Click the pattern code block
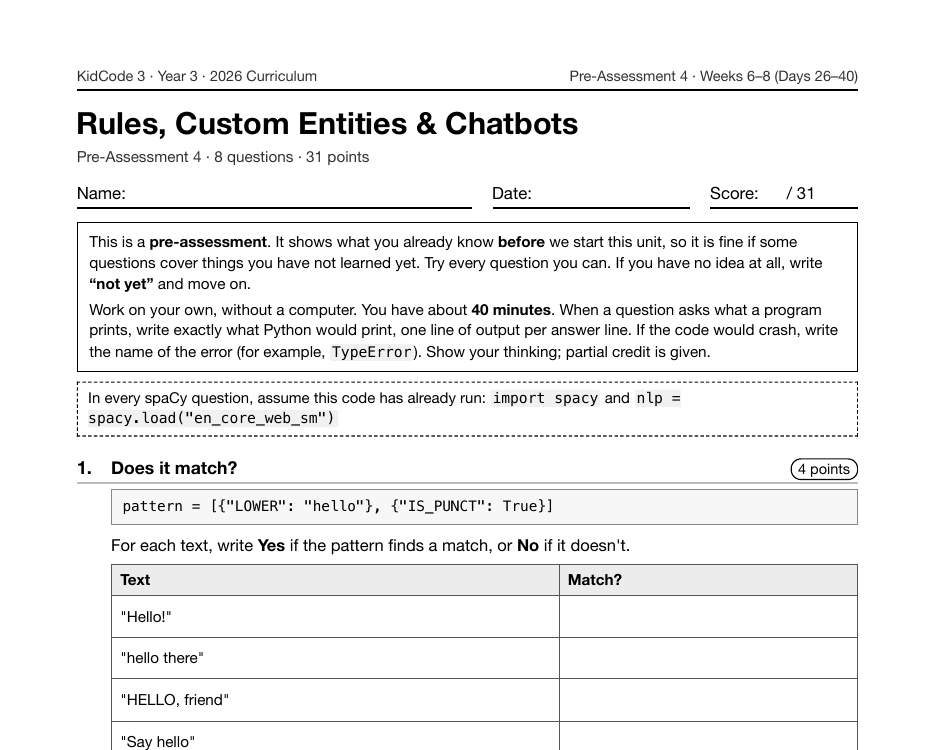Image resolution: width=935 pixels, height=750 pixels. click(x=484, y=507)
